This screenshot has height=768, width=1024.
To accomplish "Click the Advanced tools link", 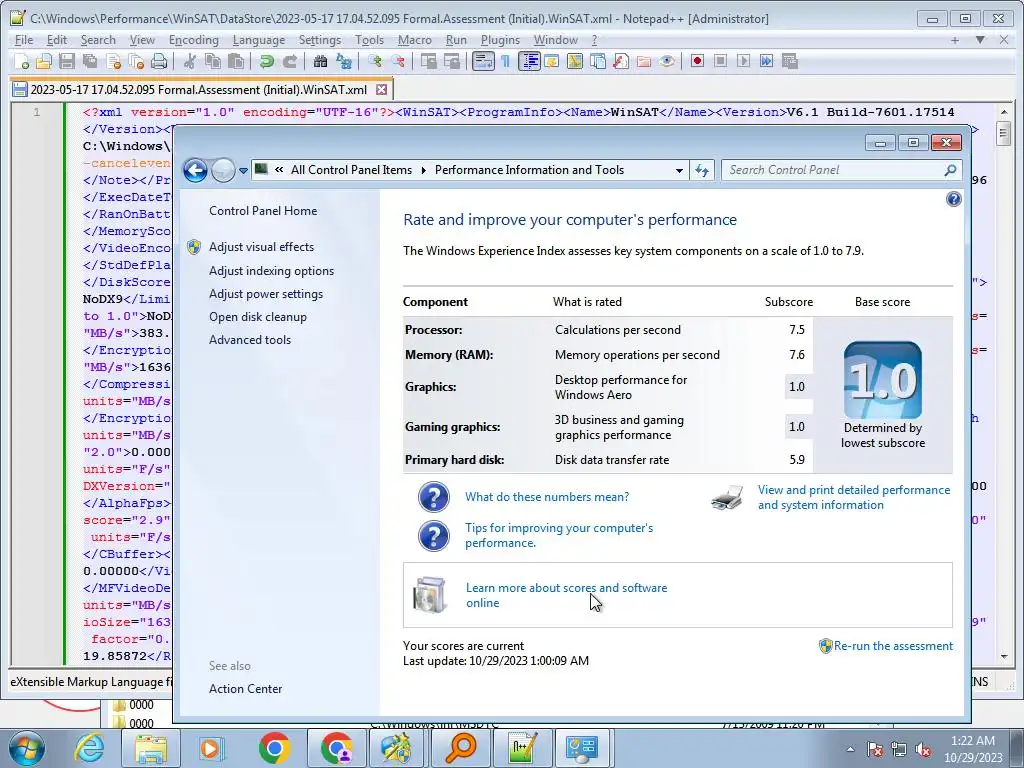I will coord(249,340).
